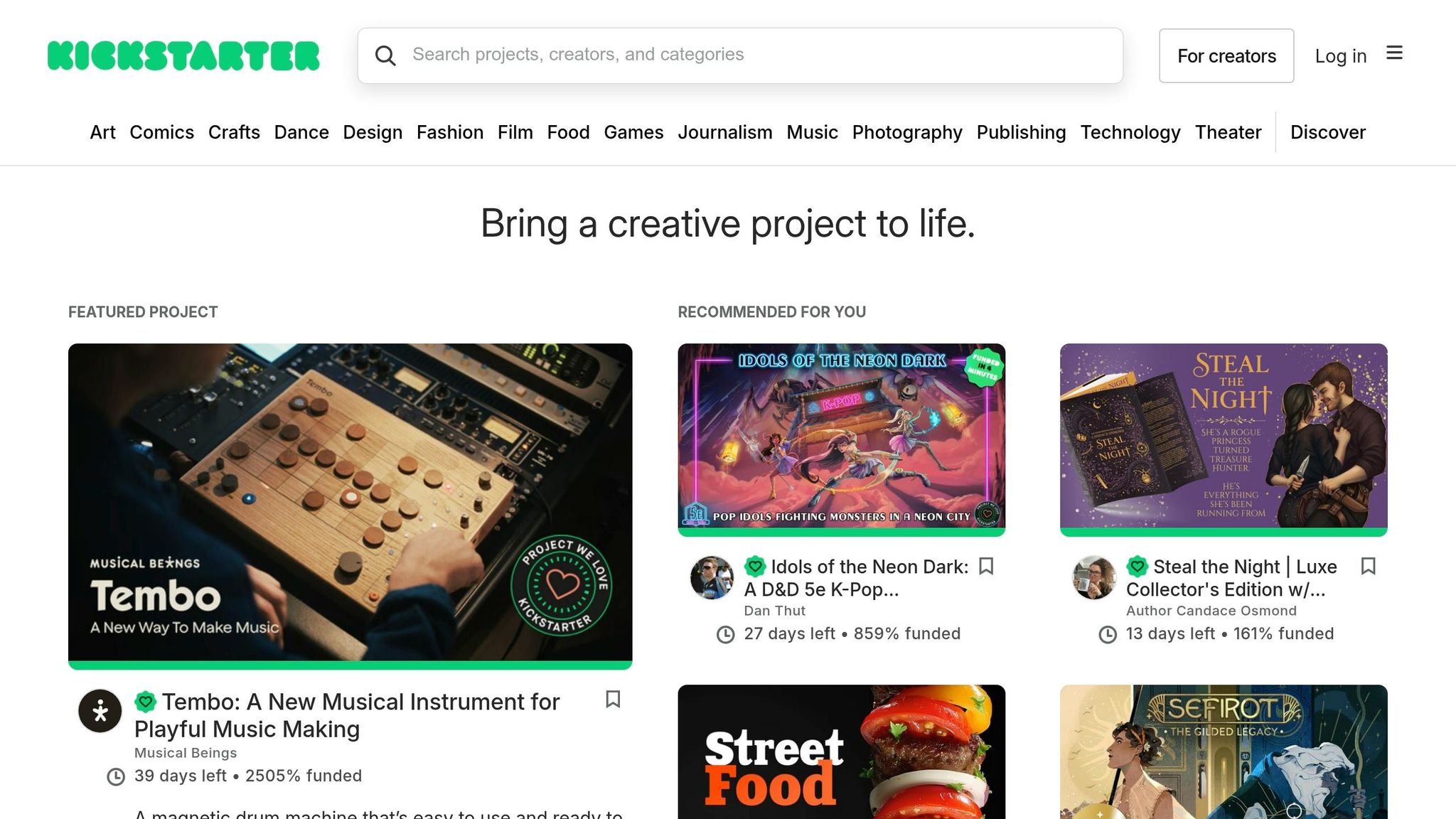The width and height of the screenshot is (1456, 819).
Task: Click the Log in link
Action: pos(1340,55)
